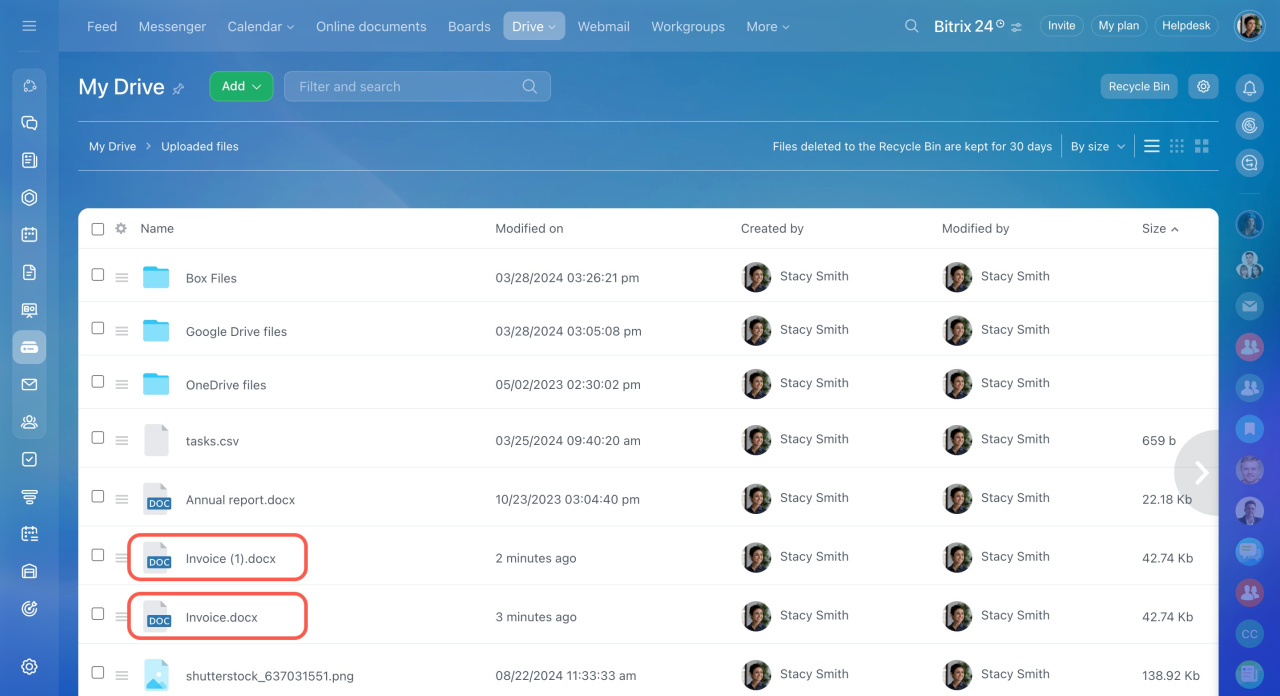
Task: Select all files with header checkbox
Action: tap(98, 229)
